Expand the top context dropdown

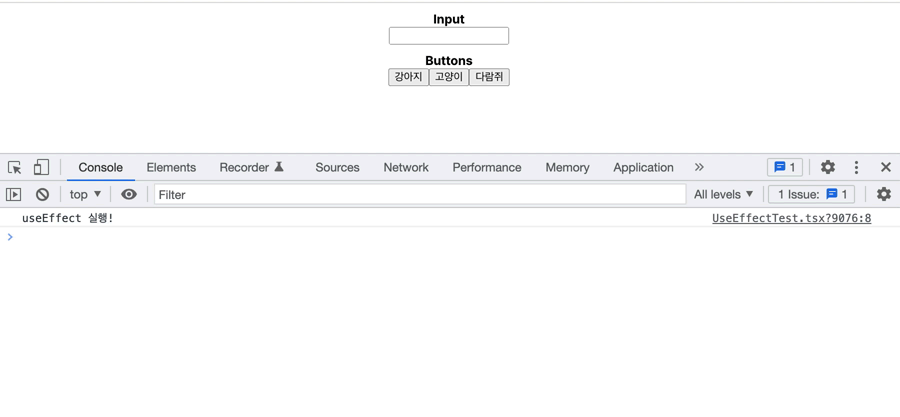[x=85, y=195]
